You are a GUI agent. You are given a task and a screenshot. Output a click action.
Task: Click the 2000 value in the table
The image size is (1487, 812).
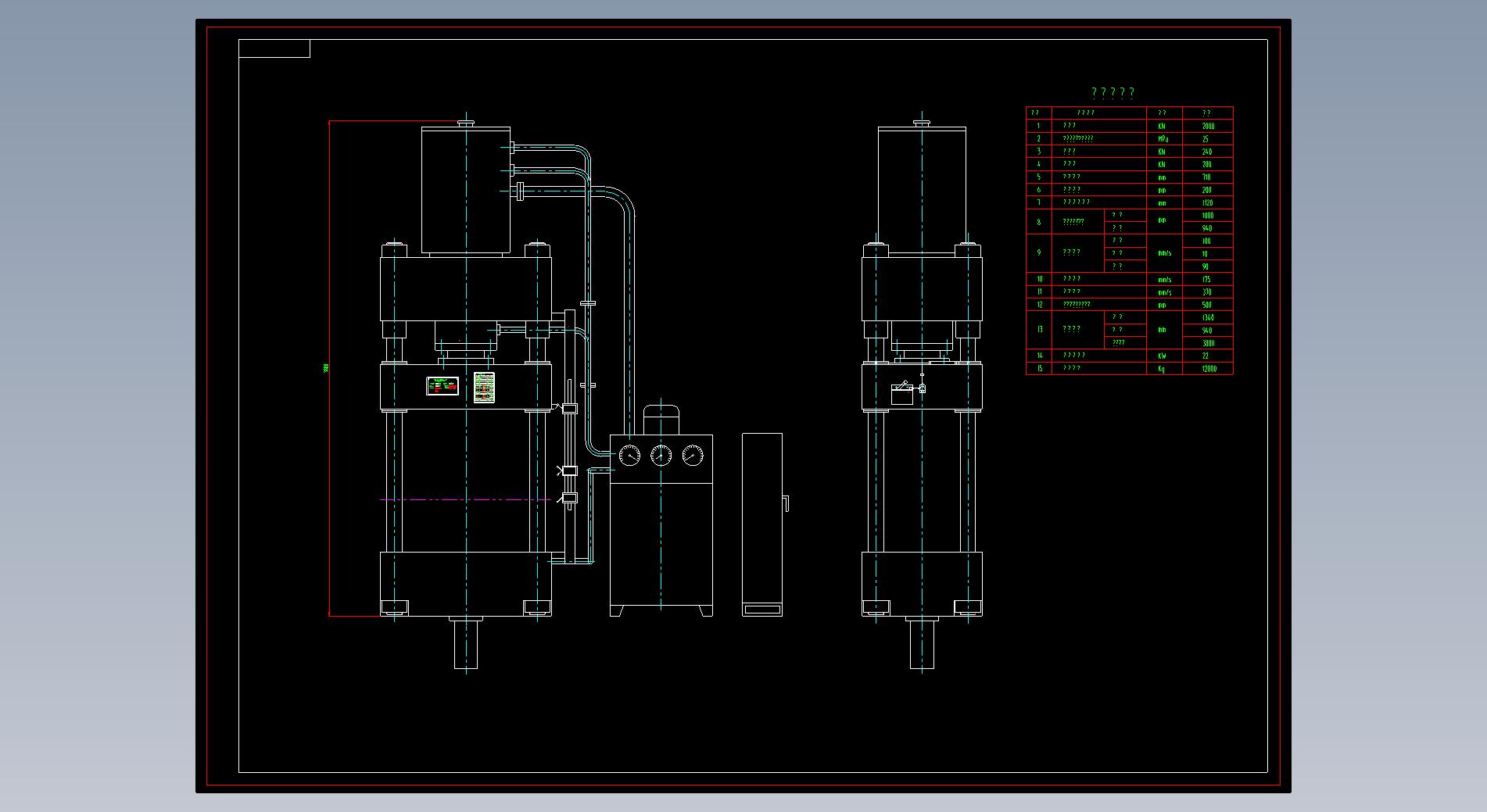(1208, 126)
